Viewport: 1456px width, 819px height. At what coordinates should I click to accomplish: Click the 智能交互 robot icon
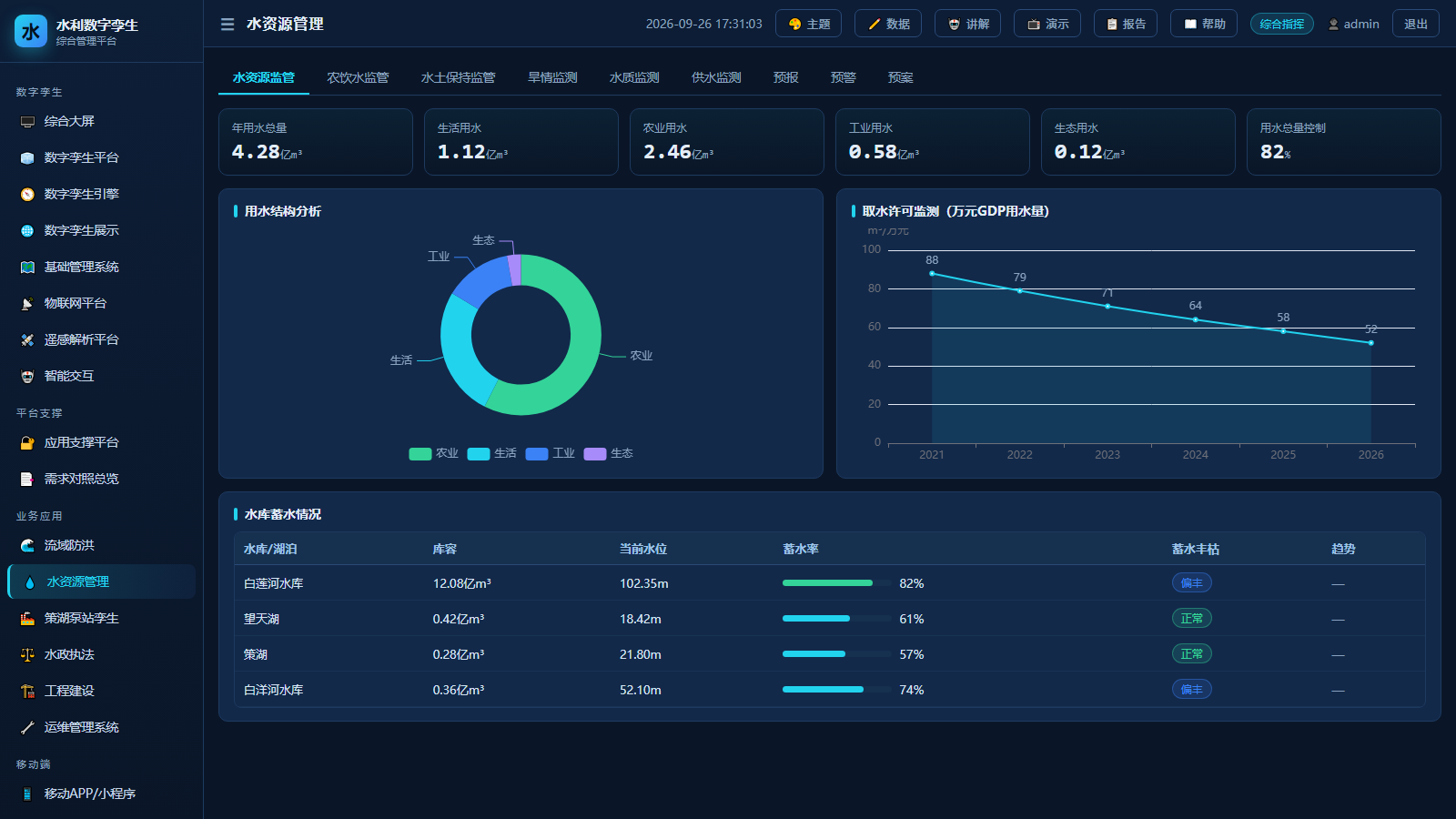(27, 377)
